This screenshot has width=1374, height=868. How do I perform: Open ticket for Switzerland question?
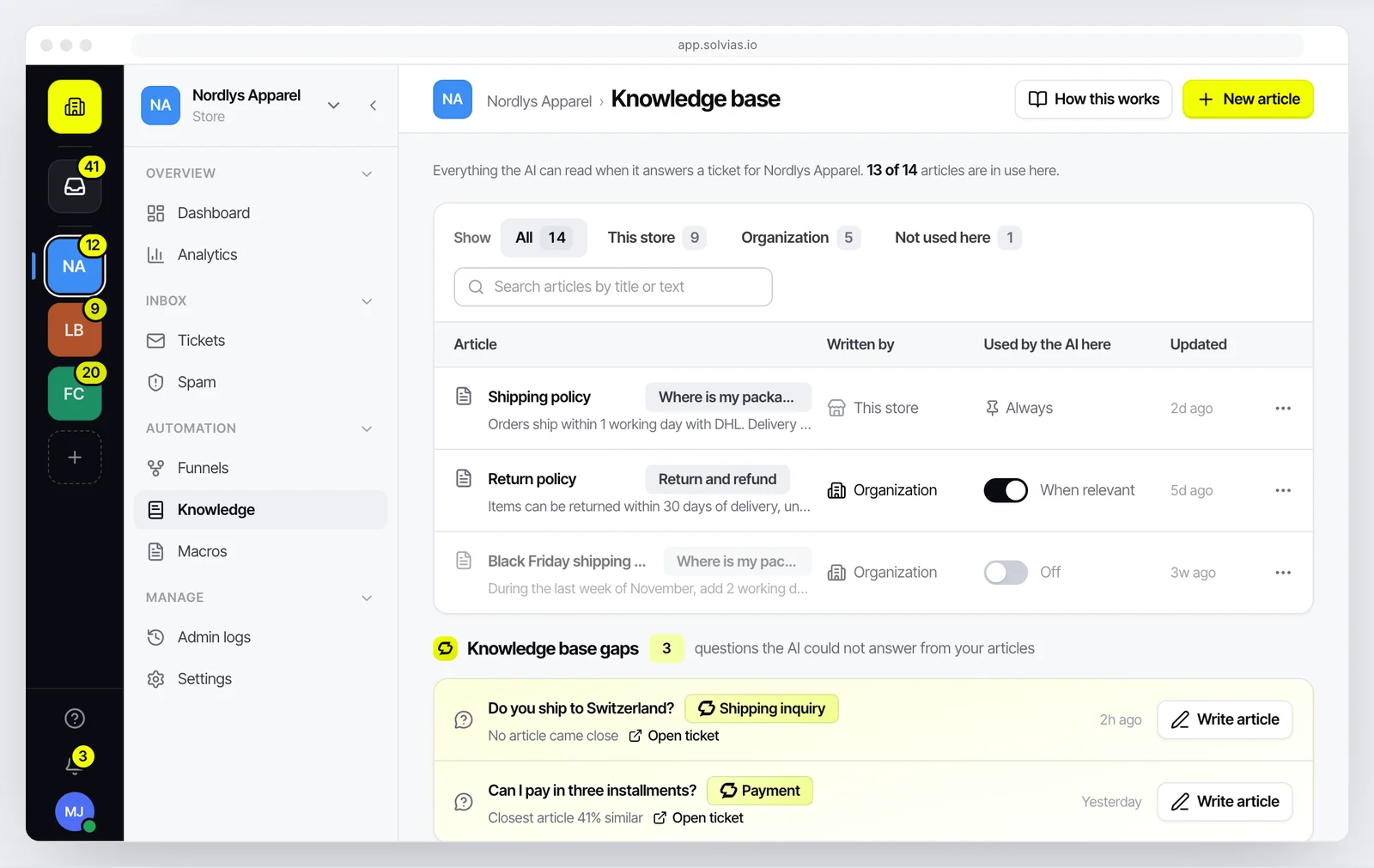pos(674,736)
